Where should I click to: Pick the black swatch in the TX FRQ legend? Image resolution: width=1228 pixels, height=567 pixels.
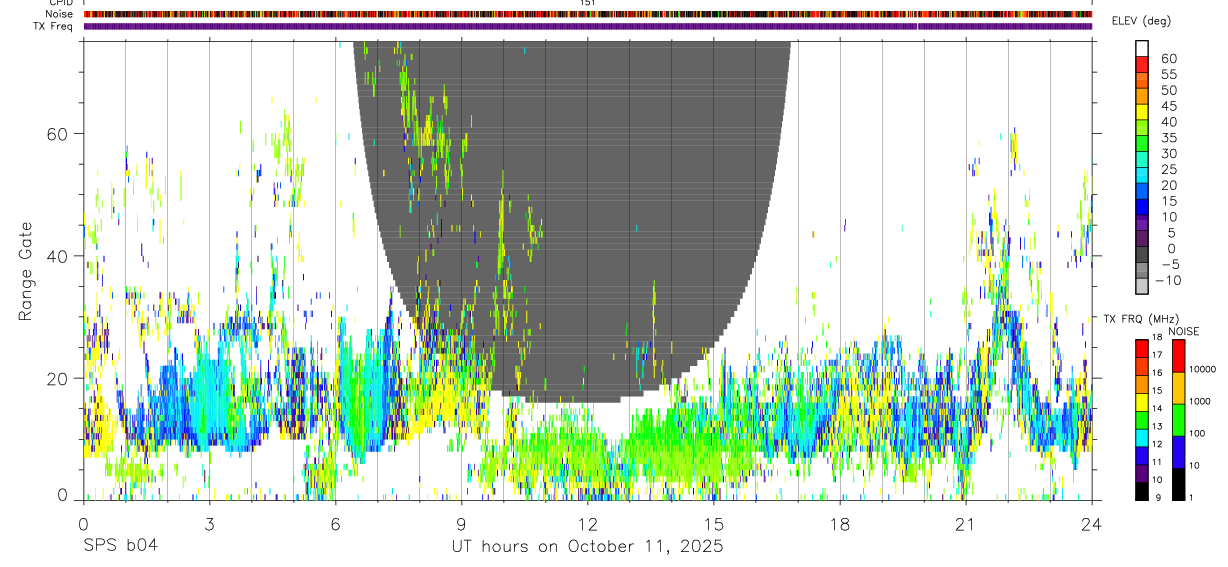tap(1142, 490)
